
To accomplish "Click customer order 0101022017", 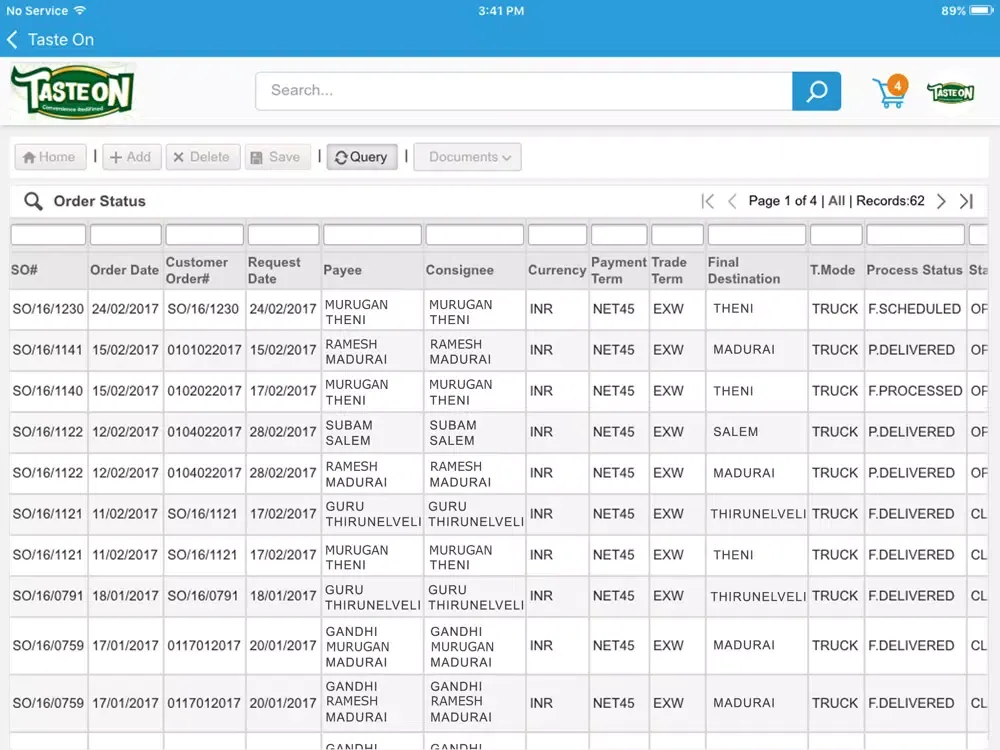I will pos(204,350).
